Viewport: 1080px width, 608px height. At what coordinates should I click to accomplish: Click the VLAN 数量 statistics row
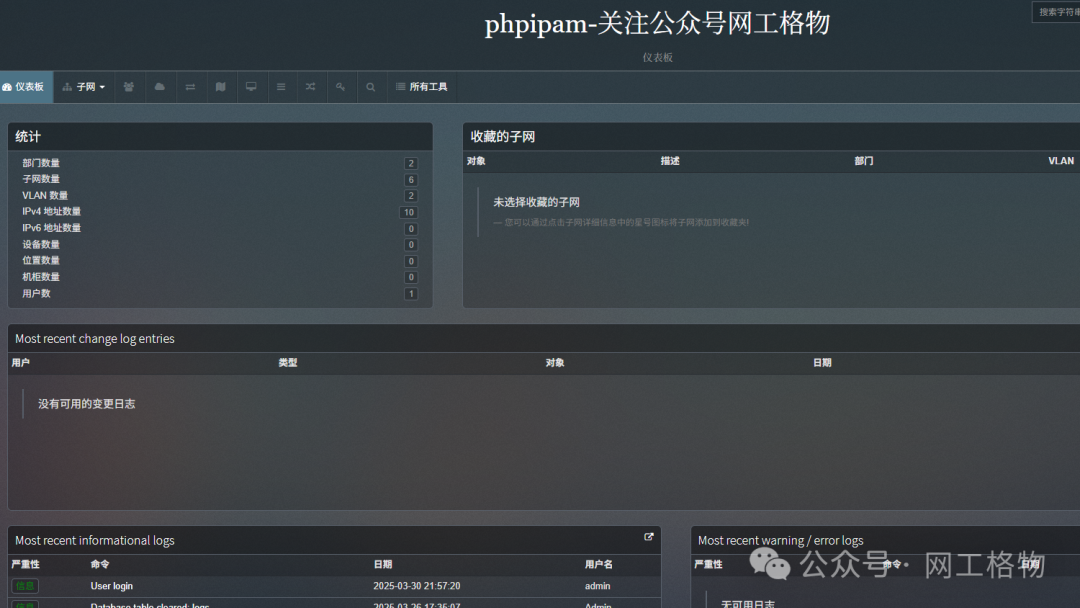pos(220,196)
